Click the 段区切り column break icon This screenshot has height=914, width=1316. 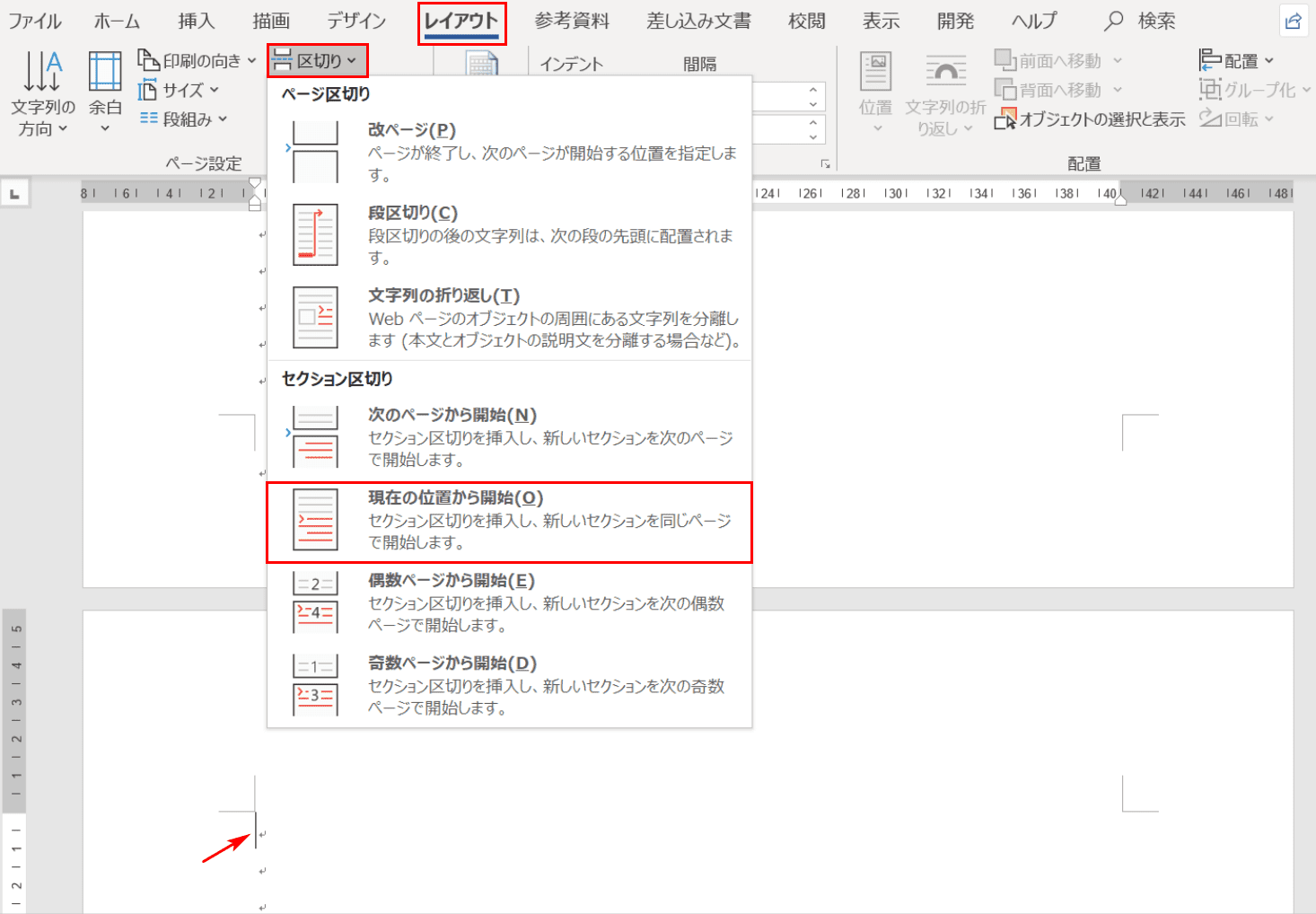coord(315,234)
